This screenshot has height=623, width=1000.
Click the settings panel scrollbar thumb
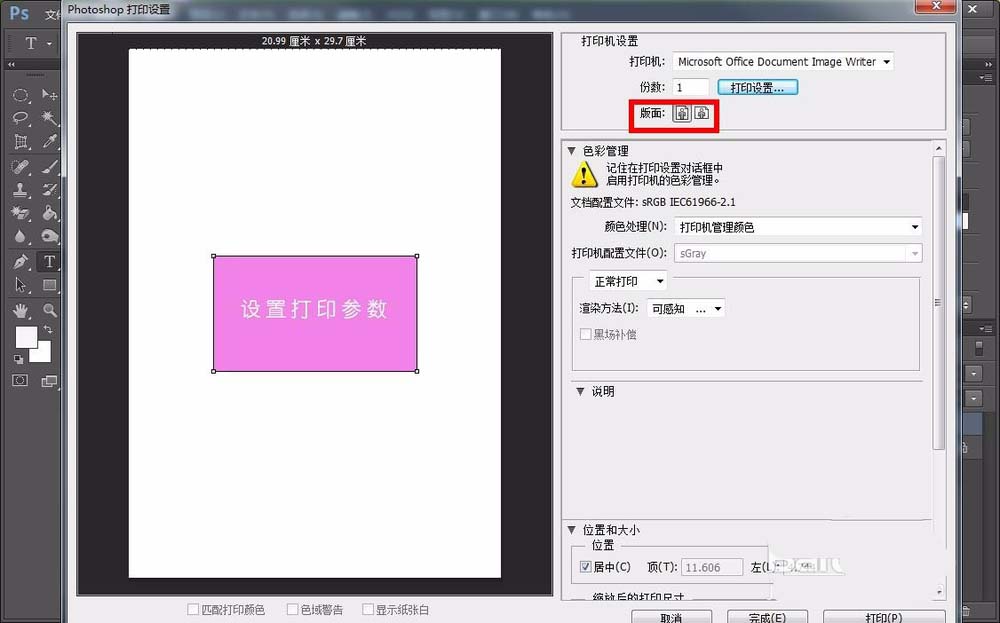click(x=938, y=303)
